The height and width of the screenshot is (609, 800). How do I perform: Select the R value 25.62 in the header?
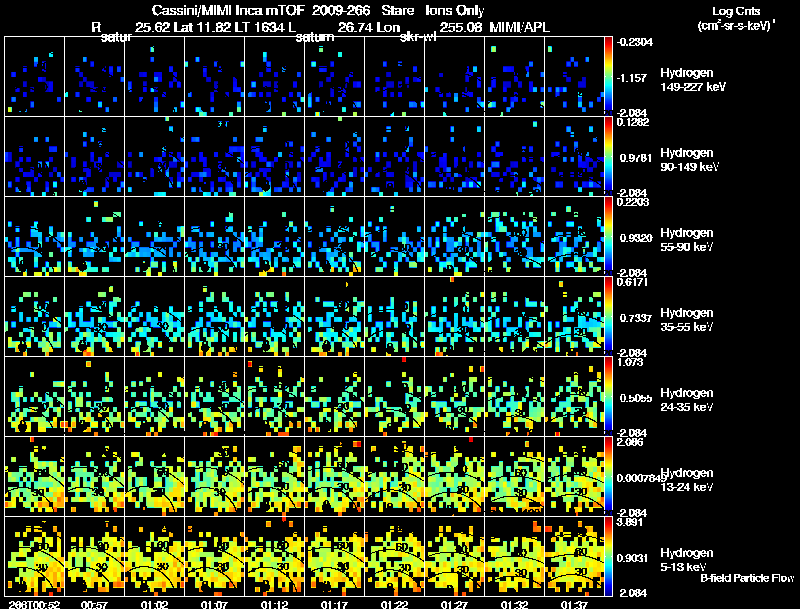[x=153, y=27]
